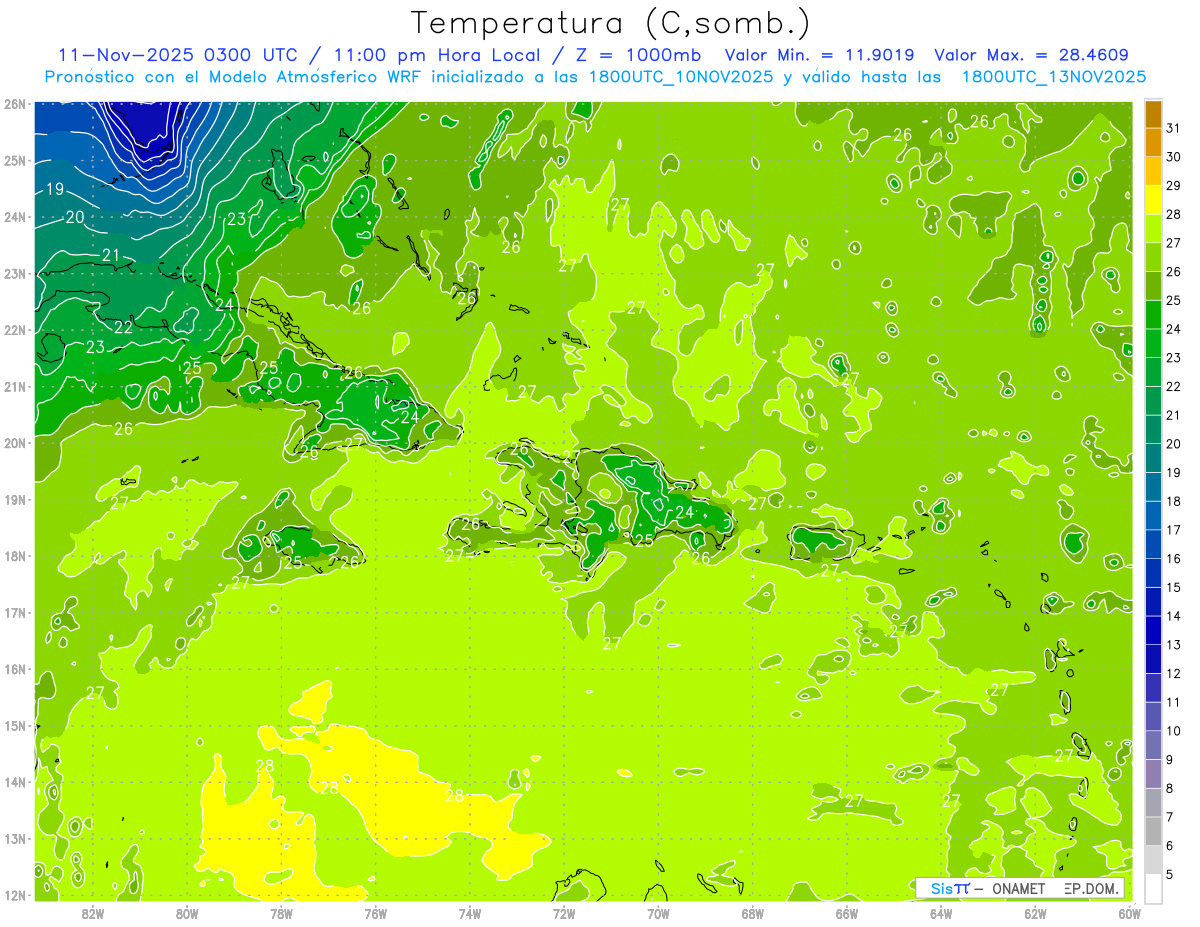Image resolution: width=1200 pixels, height=927 pixels.
Task: Click the 22 contour label on the map
Action: click(x=124, y=327)
